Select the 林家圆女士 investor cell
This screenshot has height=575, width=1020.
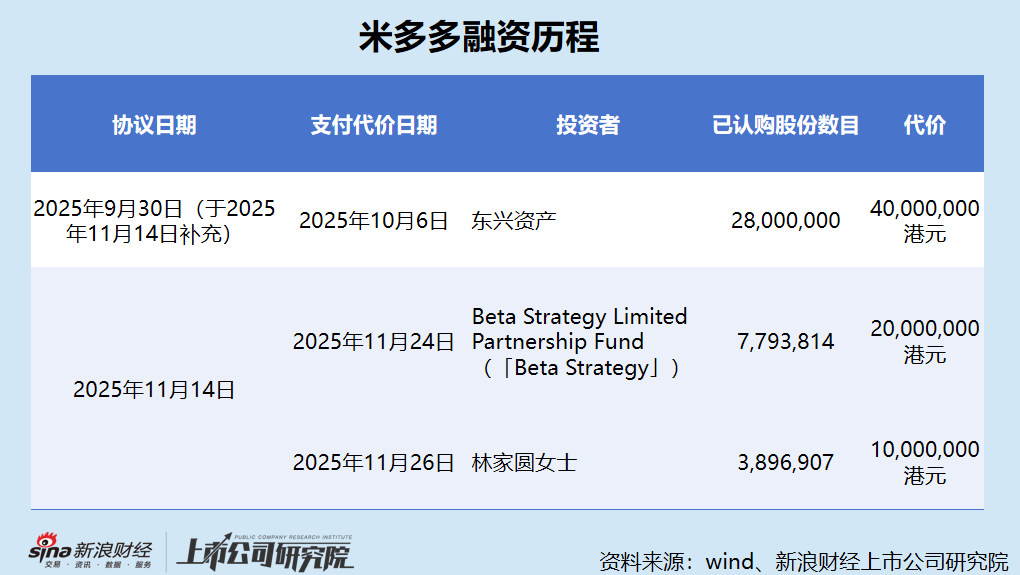tap(524, 463)
